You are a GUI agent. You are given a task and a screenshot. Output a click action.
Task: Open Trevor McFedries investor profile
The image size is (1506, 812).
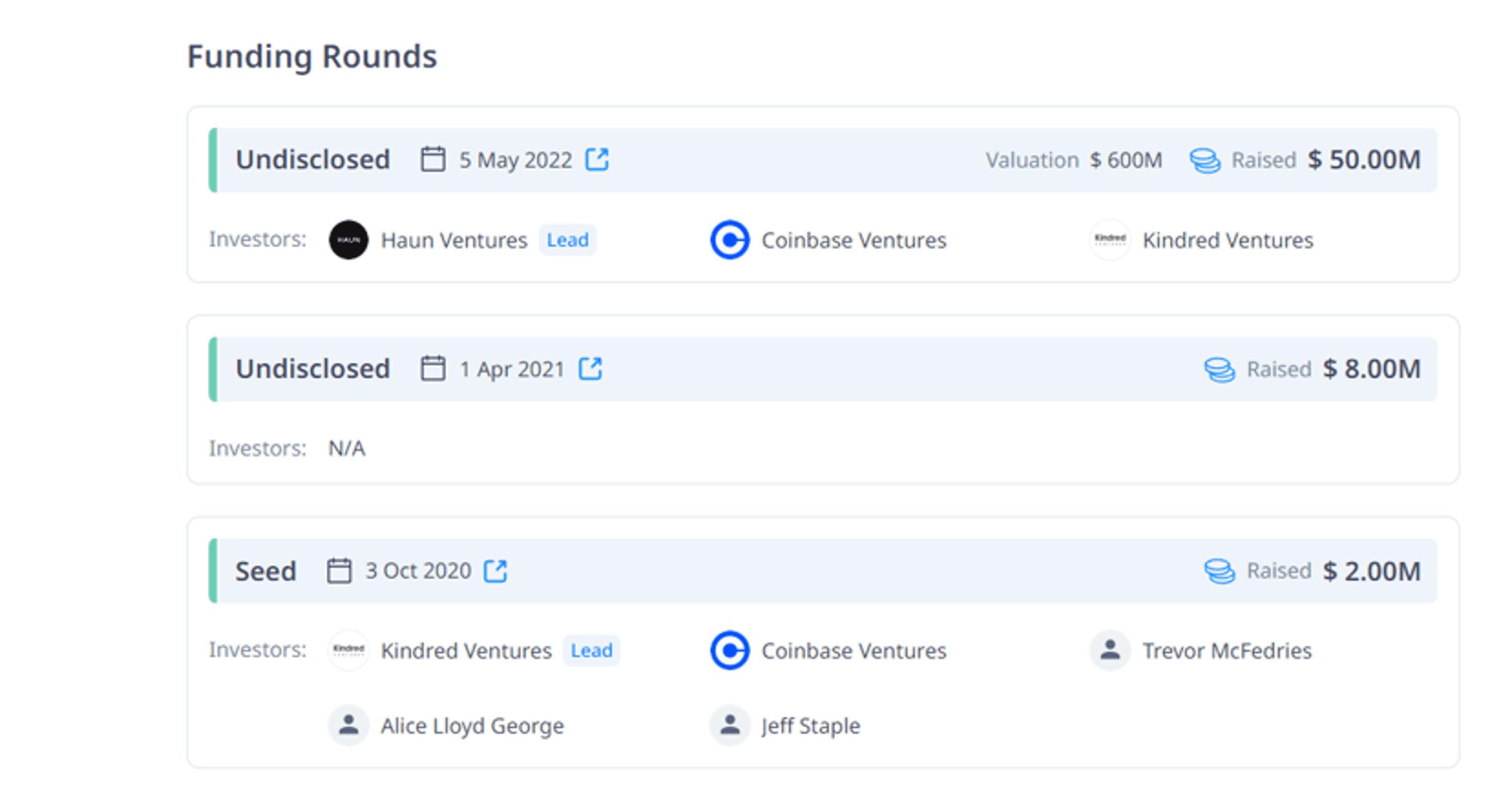click(x=1227, y=650)
